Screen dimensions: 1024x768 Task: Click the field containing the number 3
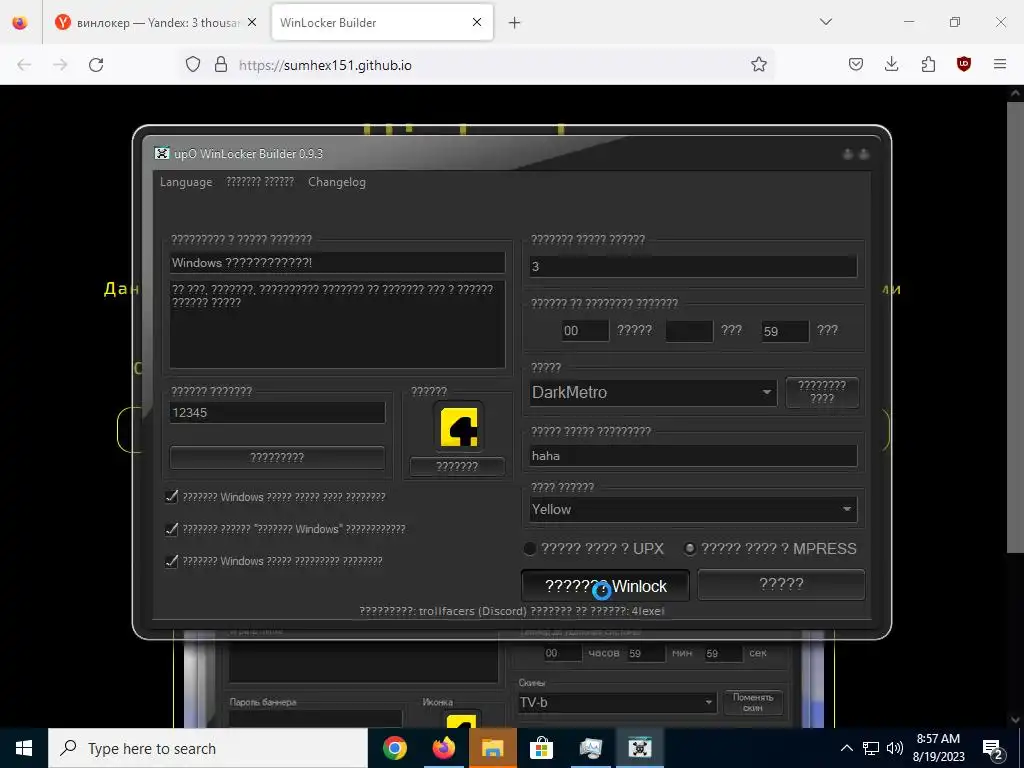[x=693, y=266]
